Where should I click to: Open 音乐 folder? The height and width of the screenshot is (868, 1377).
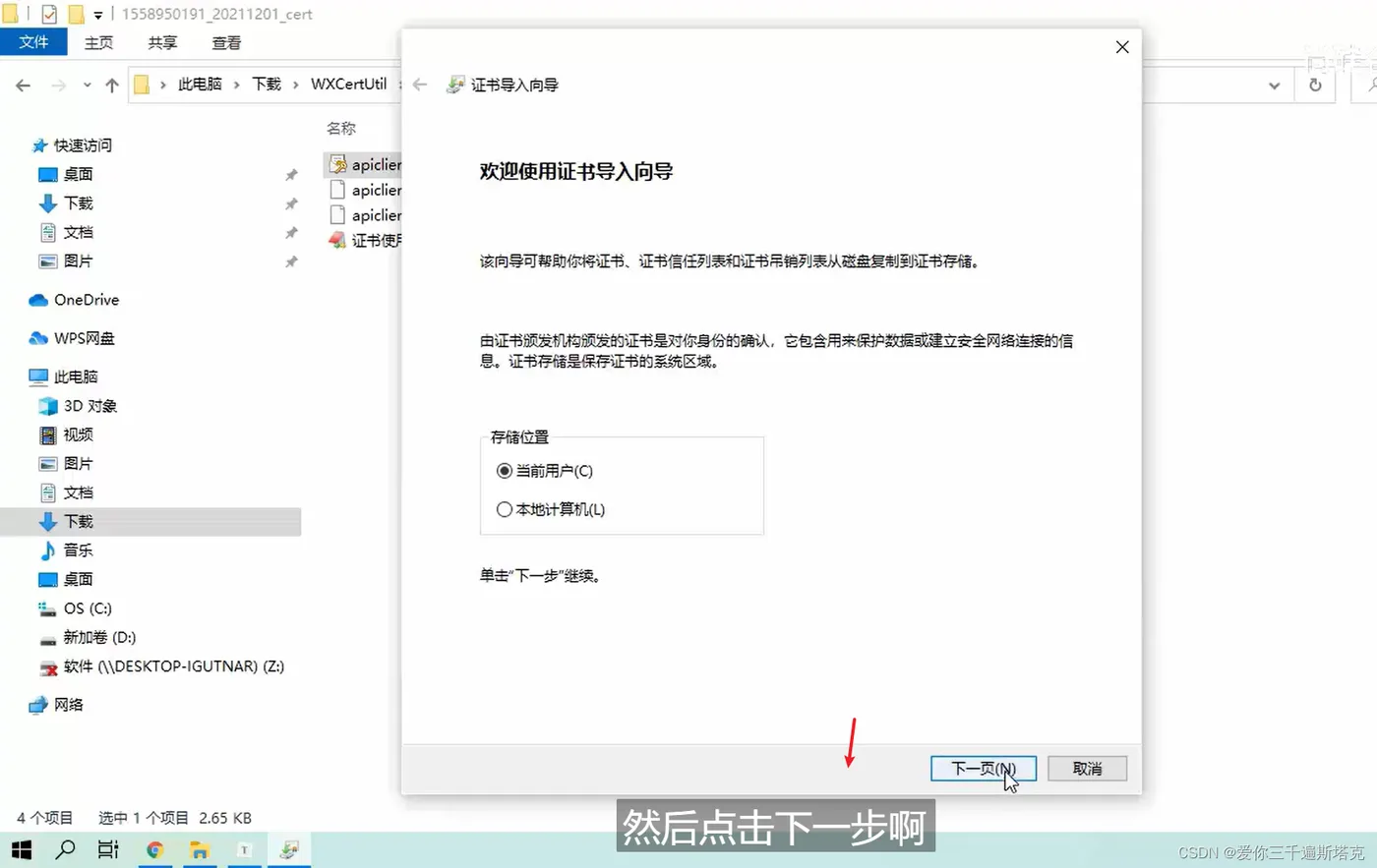[78, 550]
